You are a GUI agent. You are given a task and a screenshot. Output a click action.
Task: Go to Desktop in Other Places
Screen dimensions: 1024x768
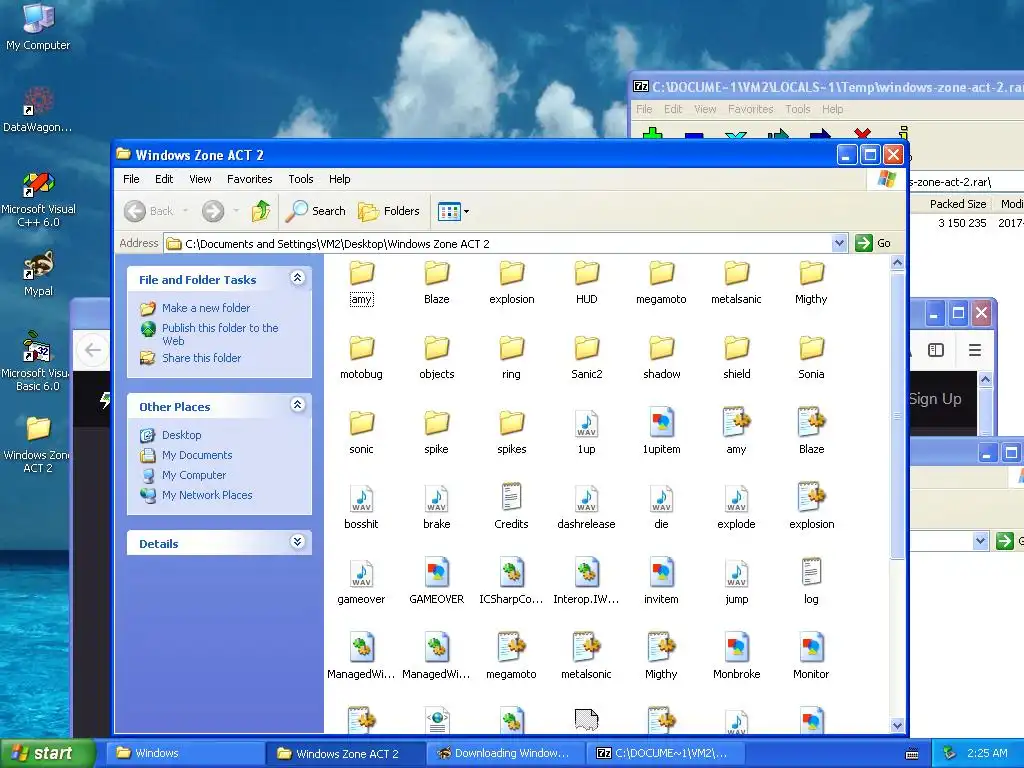(x=182, y=435)
